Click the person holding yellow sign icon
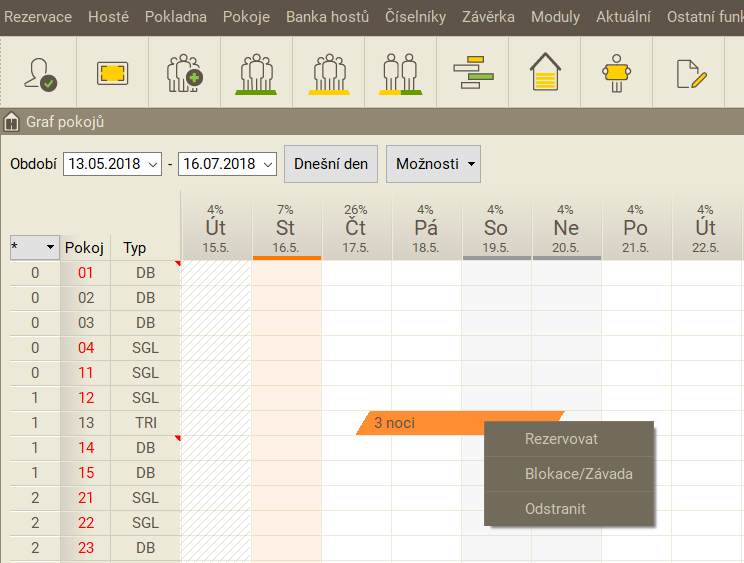The height and width of the screenshot is (563, 744). coord(616,73)
